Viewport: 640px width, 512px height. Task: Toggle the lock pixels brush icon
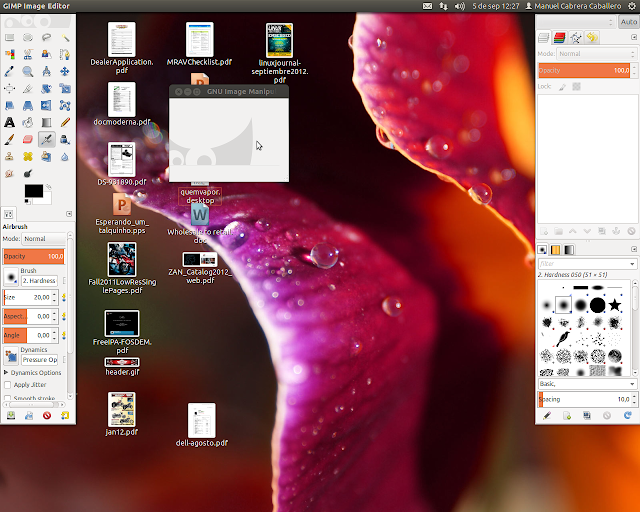coord(562,87)
